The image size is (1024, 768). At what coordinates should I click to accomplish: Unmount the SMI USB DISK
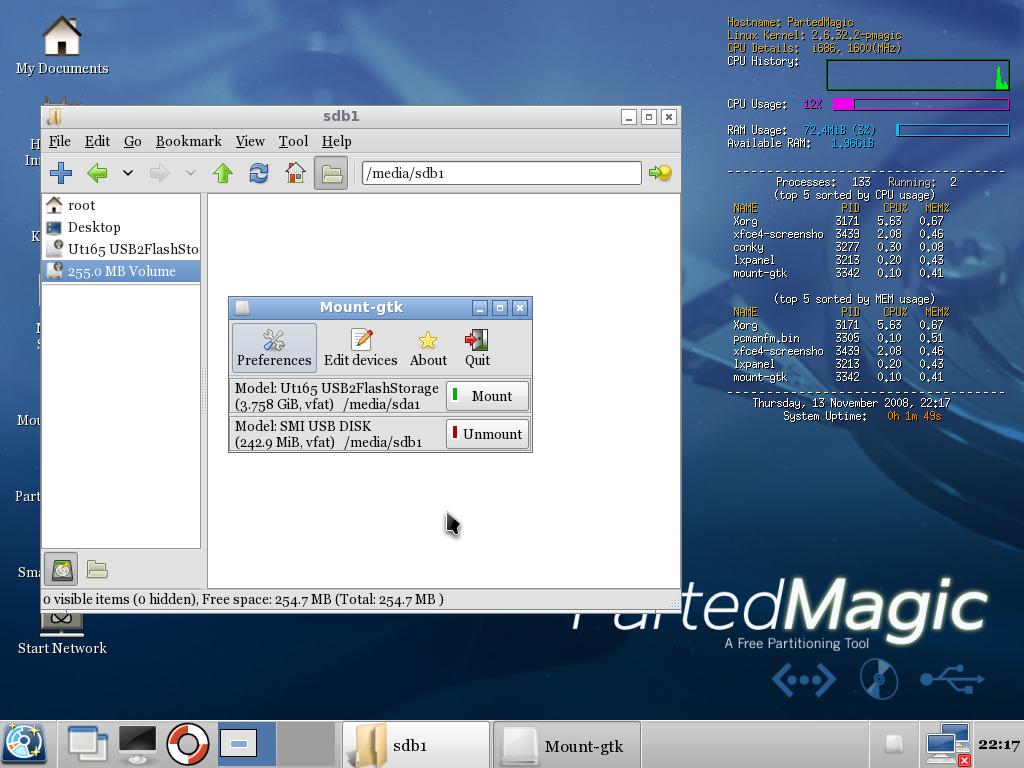click(x=487, y=434)
